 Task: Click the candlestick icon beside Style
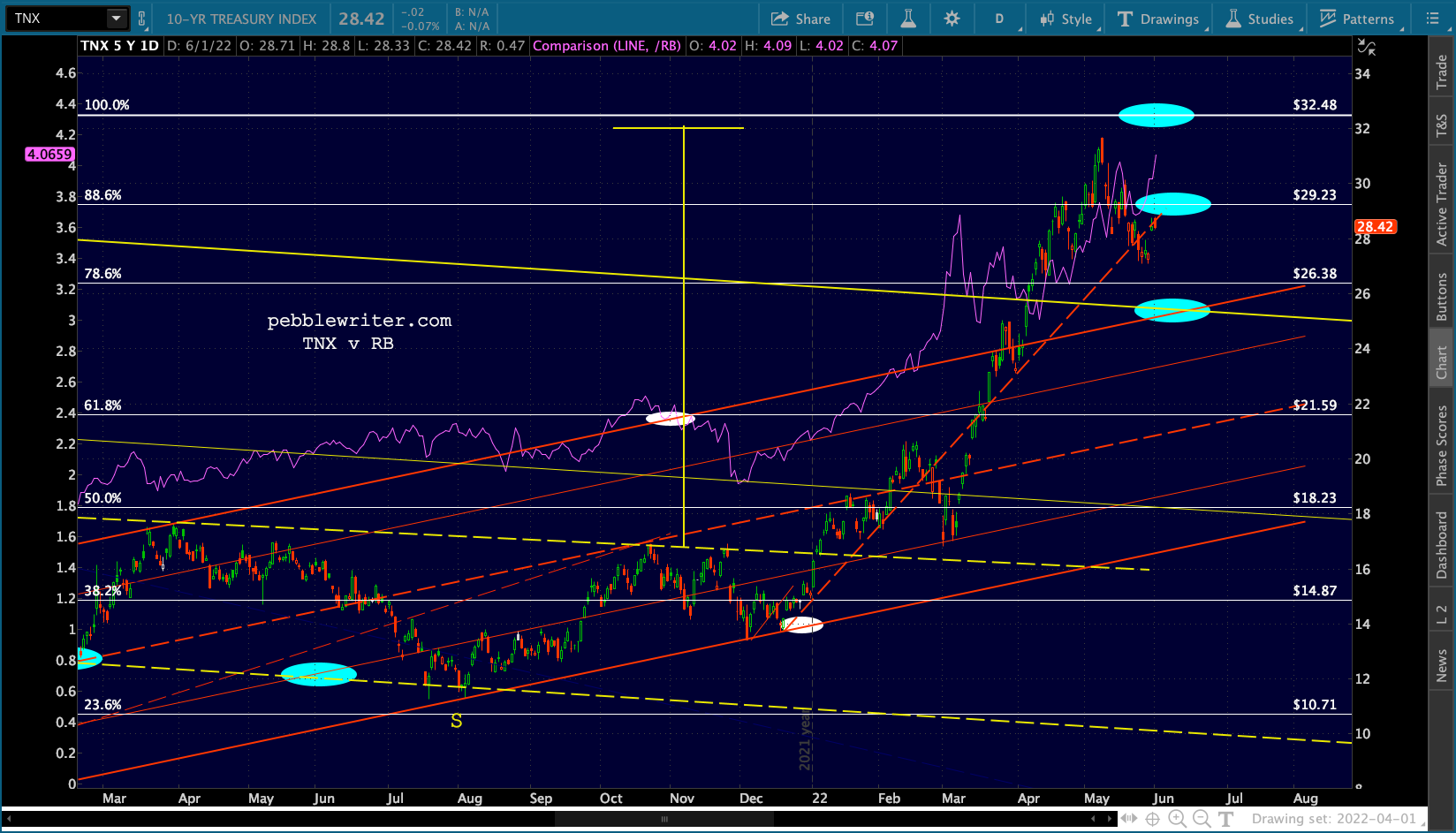click(x=1047, y=19)
